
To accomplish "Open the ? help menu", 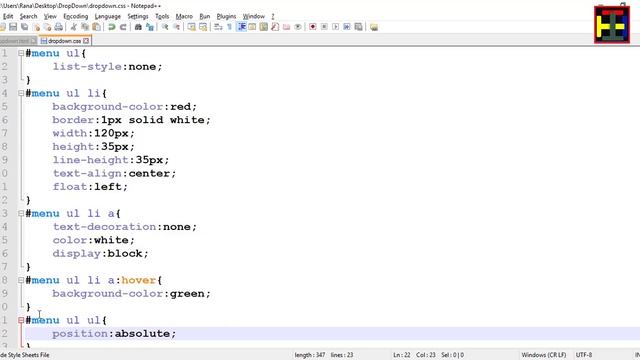I will pyautogui.click(x=273, y=16).
